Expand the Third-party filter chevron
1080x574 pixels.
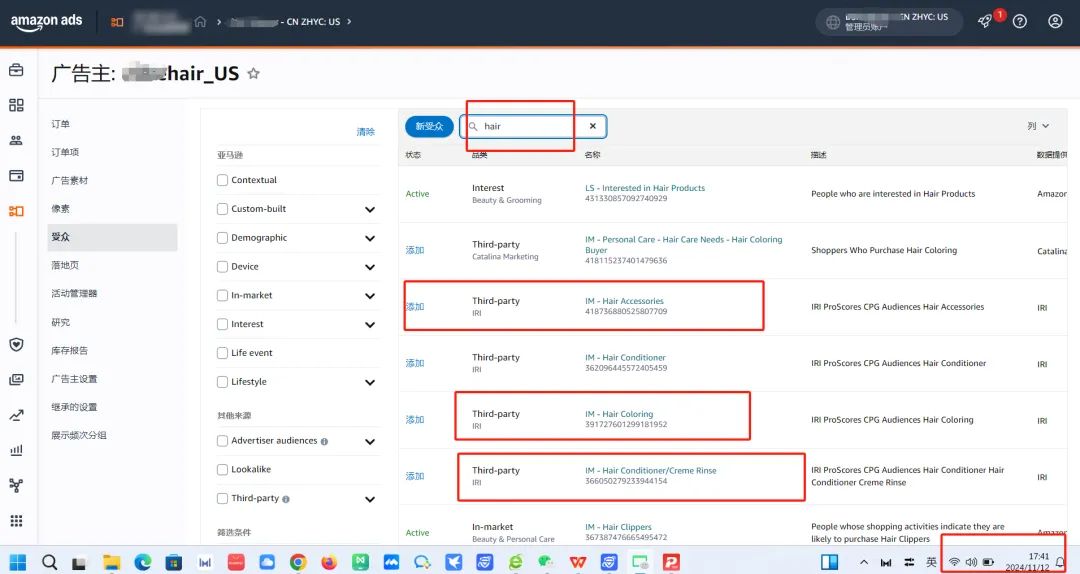370,500
